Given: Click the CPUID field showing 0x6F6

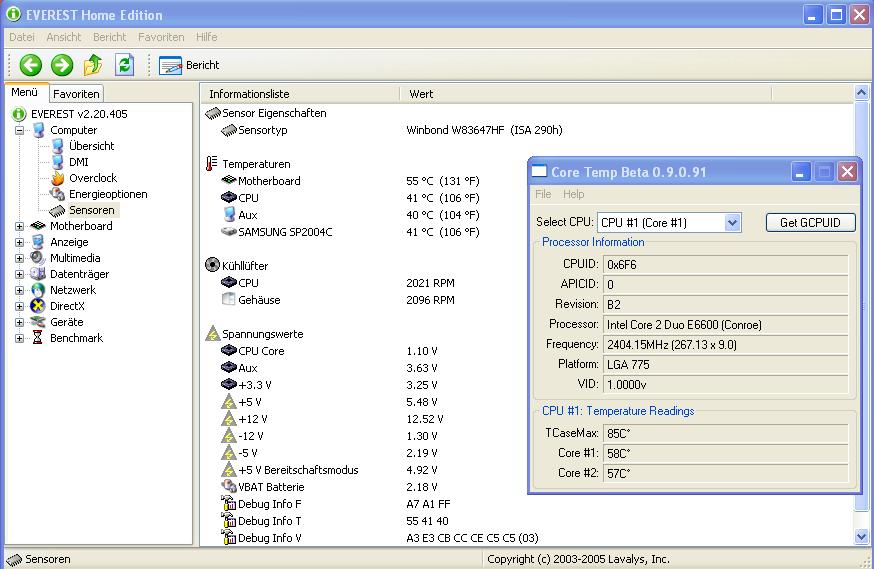Looking at the screenshot, I should point(725,264).
